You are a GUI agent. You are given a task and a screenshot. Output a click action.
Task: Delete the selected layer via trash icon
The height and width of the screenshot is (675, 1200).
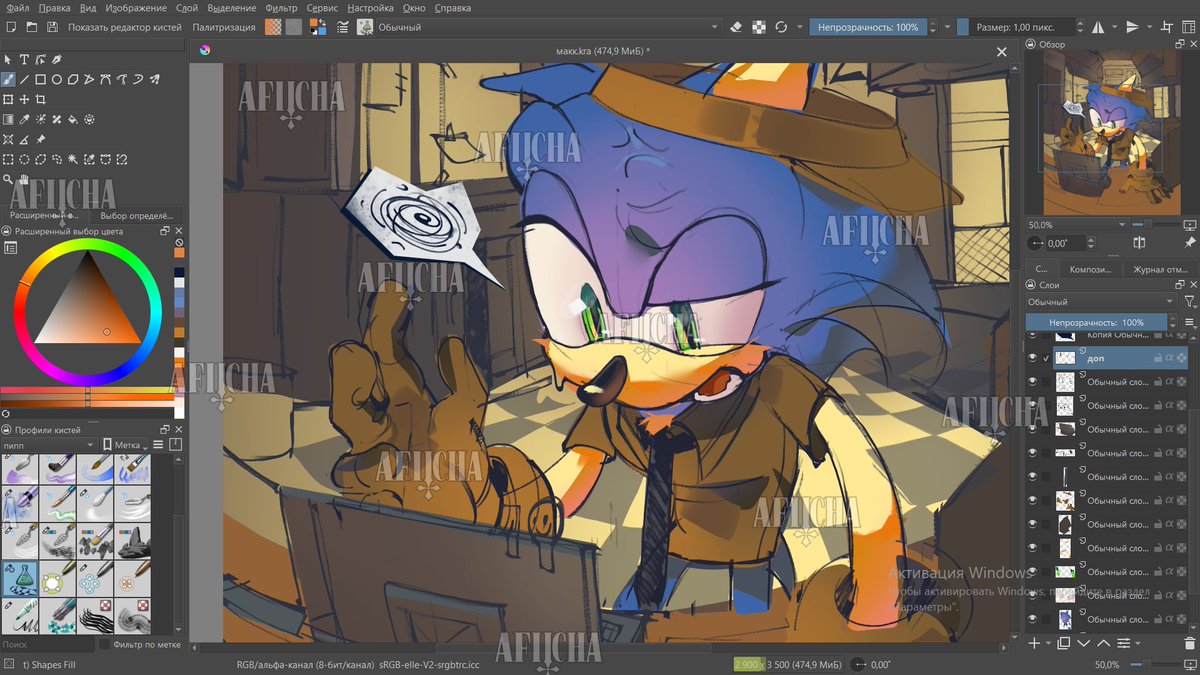[x=1189, y=643]
